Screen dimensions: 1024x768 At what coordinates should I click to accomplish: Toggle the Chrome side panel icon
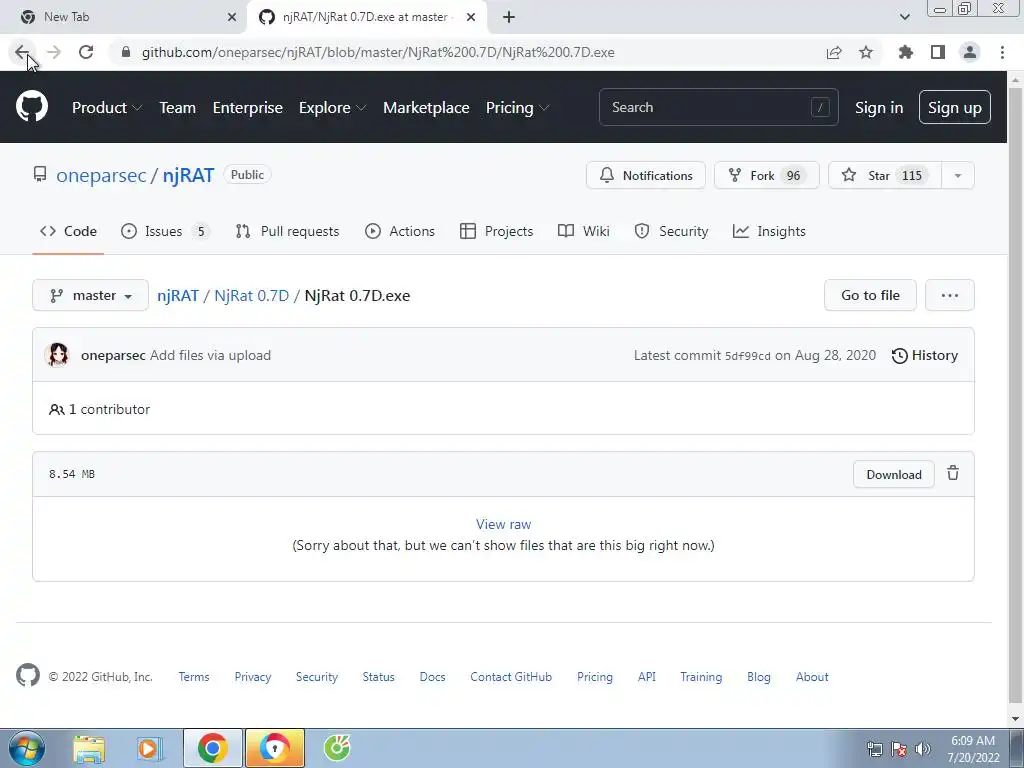point(938,52)
